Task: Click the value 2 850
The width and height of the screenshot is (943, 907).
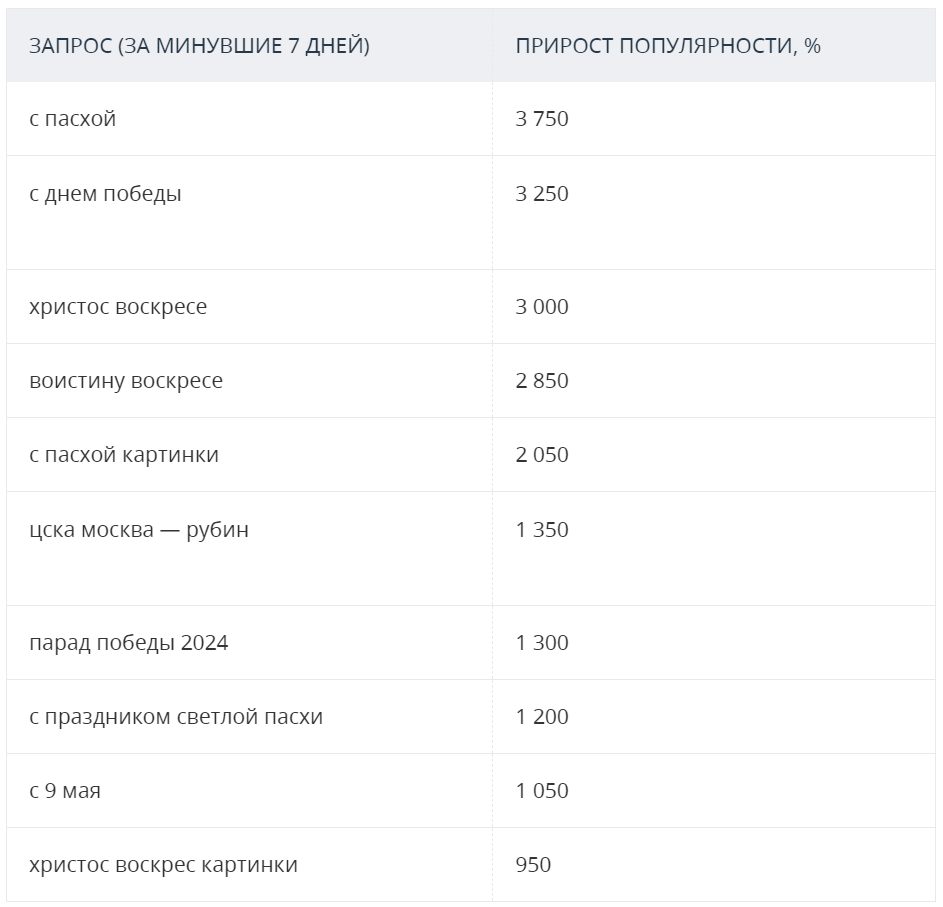Action: coord(541,381)
